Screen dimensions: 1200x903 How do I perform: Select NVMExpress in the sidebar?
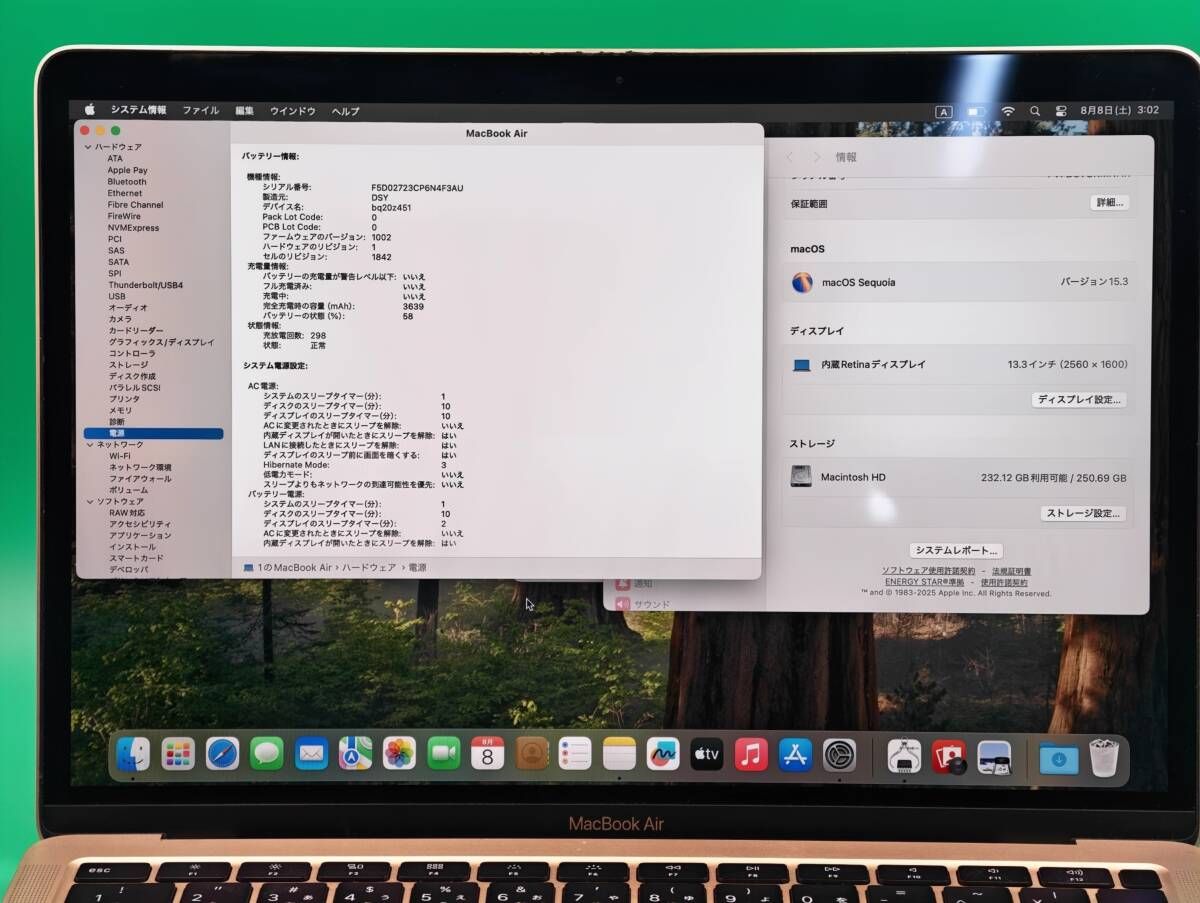[133, 228]
